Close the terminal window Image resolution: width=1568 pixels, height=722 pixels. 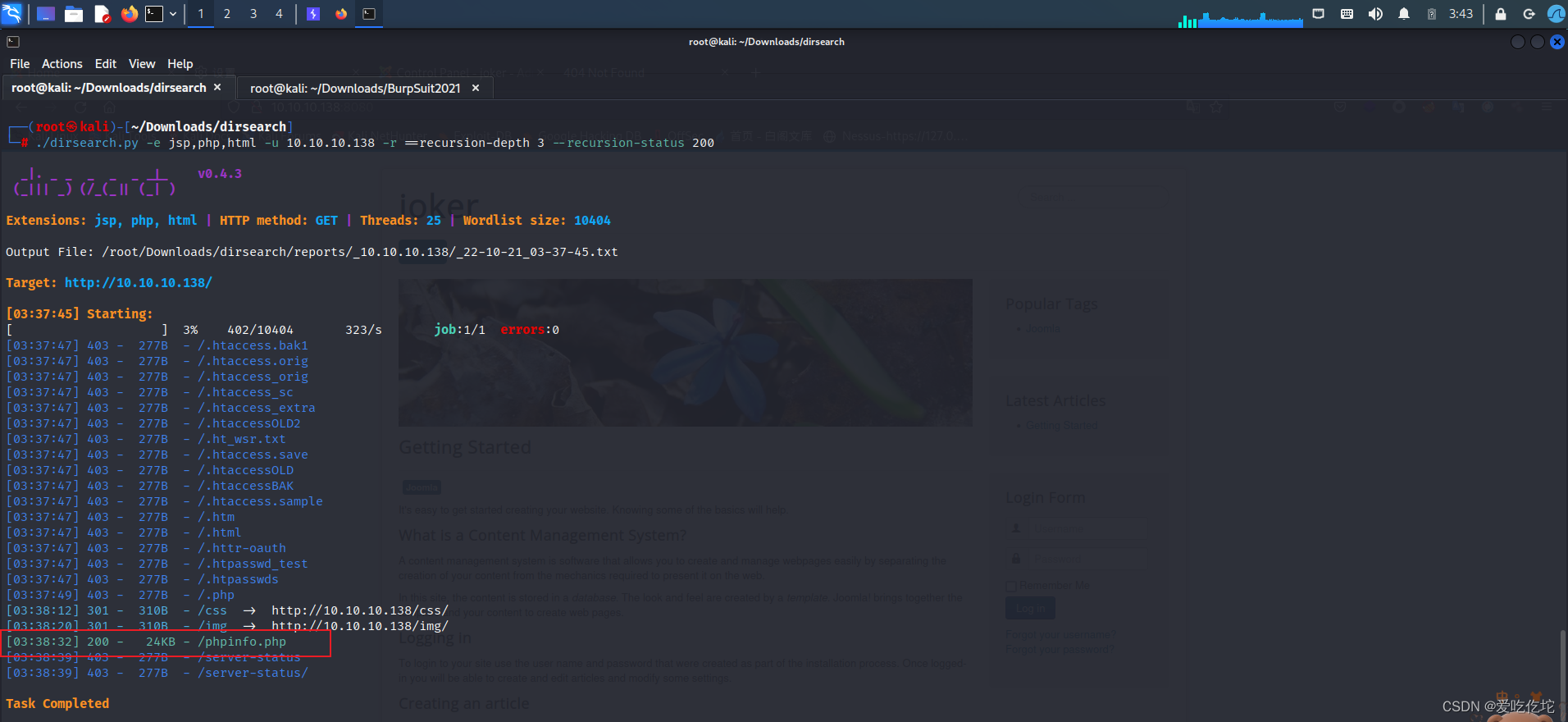coord(1557,42)
